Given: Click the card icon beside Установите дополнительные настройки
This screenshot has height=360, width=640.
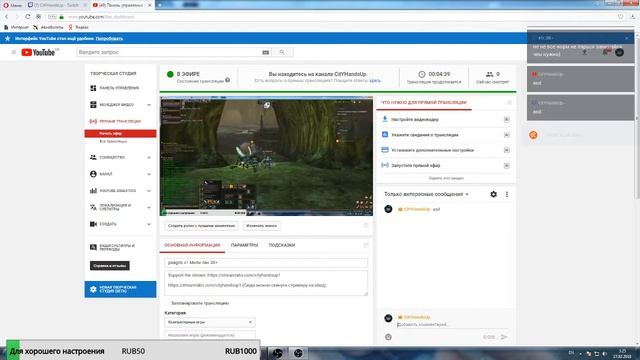Looking at the screenshot, I should [x=384, y=150].
